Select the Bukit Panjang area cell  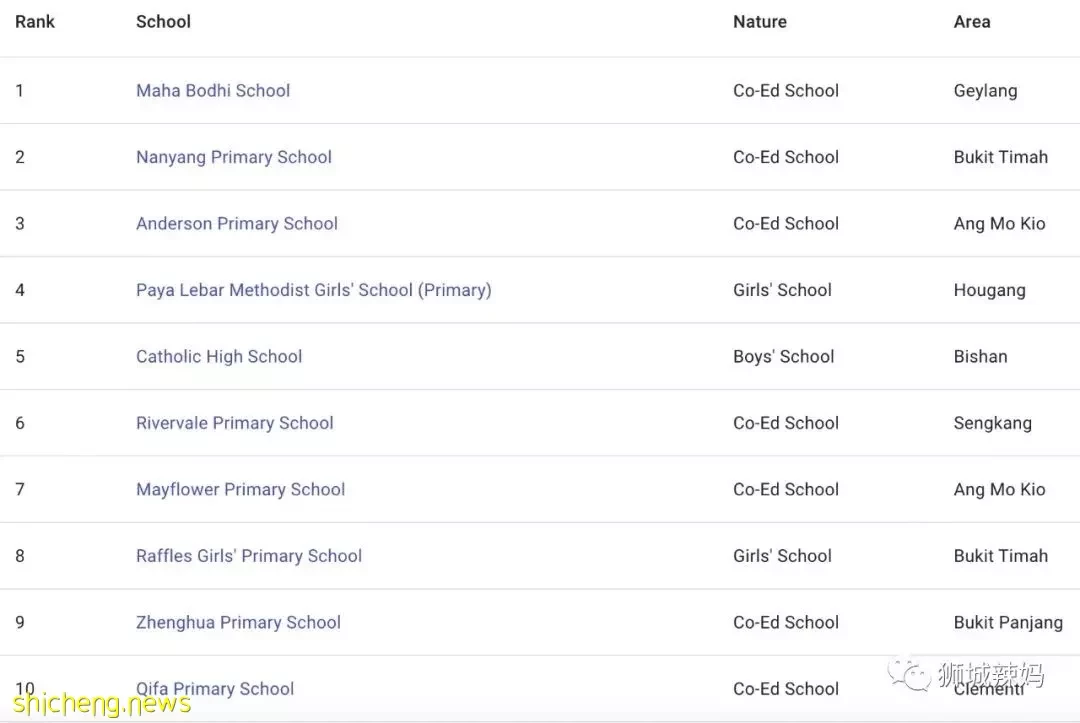(1008, 623)
